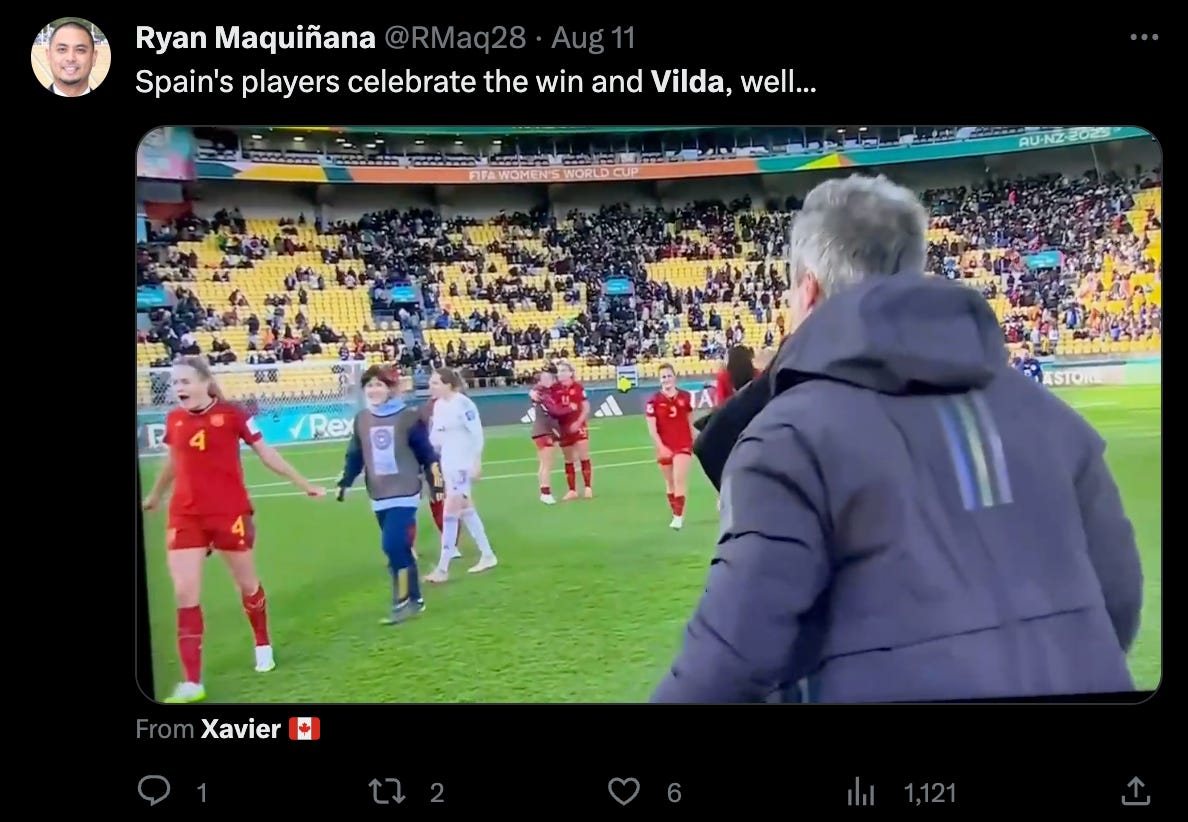Open the Aug 11 timestamp link
This screenshot has width=1188, height=822.
coord(593,38)
